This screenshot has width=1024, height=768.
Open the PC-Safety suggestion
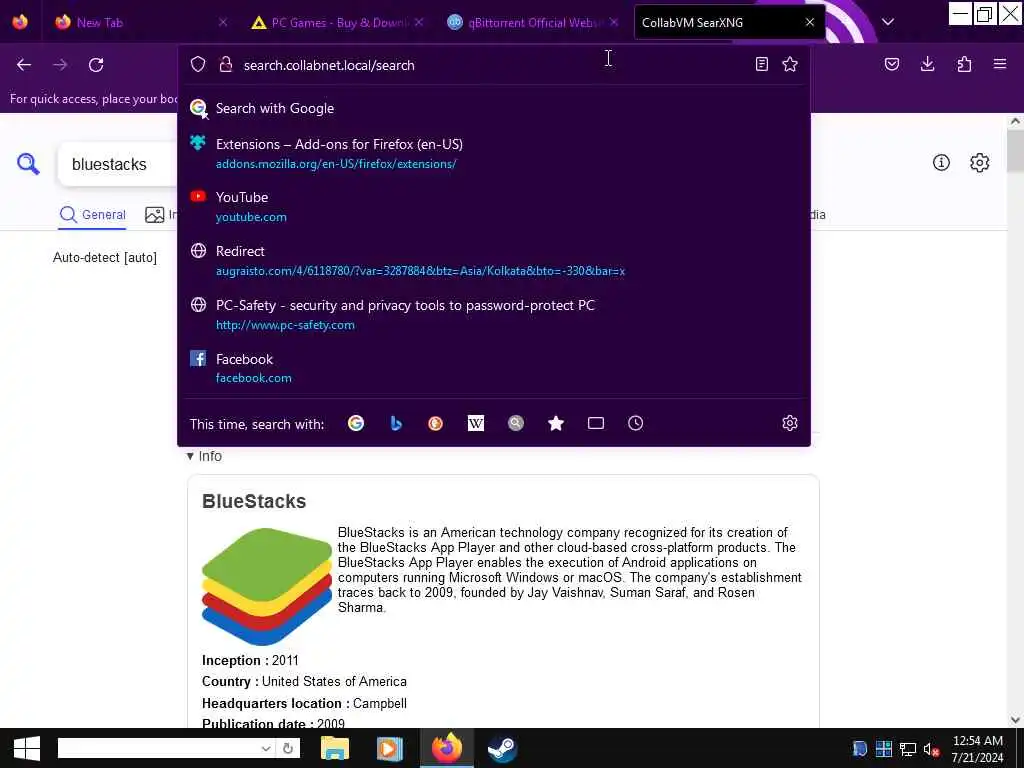pos(494,314)
